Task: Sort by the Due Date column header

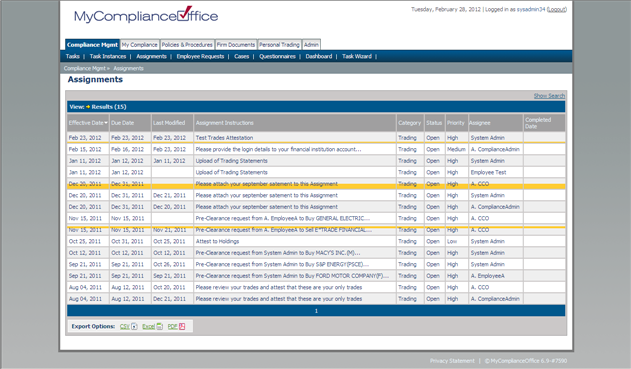Action: pos(122,123)
